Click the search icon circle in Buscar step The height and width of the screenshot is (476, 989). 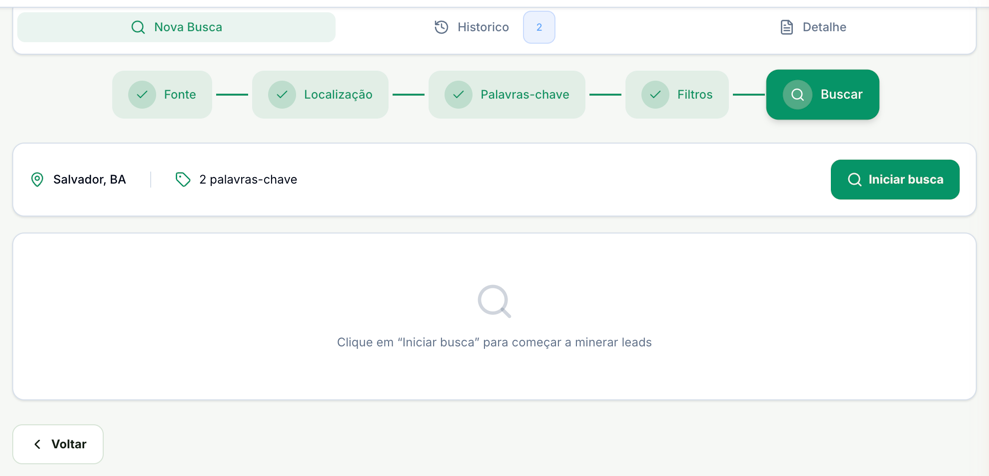[x=797, y=95]
